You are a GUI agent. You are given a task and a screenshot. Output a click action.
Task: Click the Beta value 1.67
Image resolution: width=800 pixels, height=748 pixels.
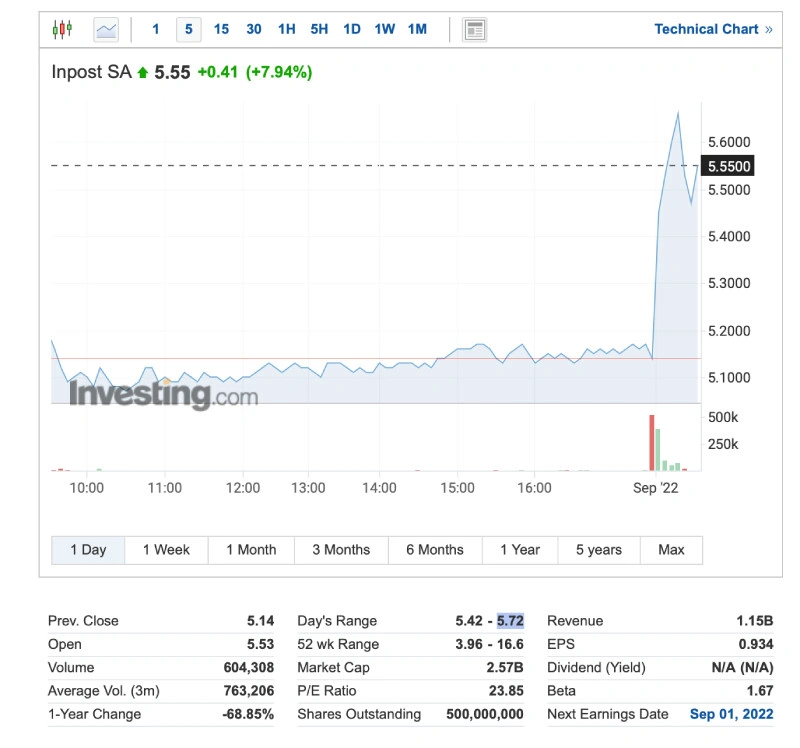760,691
